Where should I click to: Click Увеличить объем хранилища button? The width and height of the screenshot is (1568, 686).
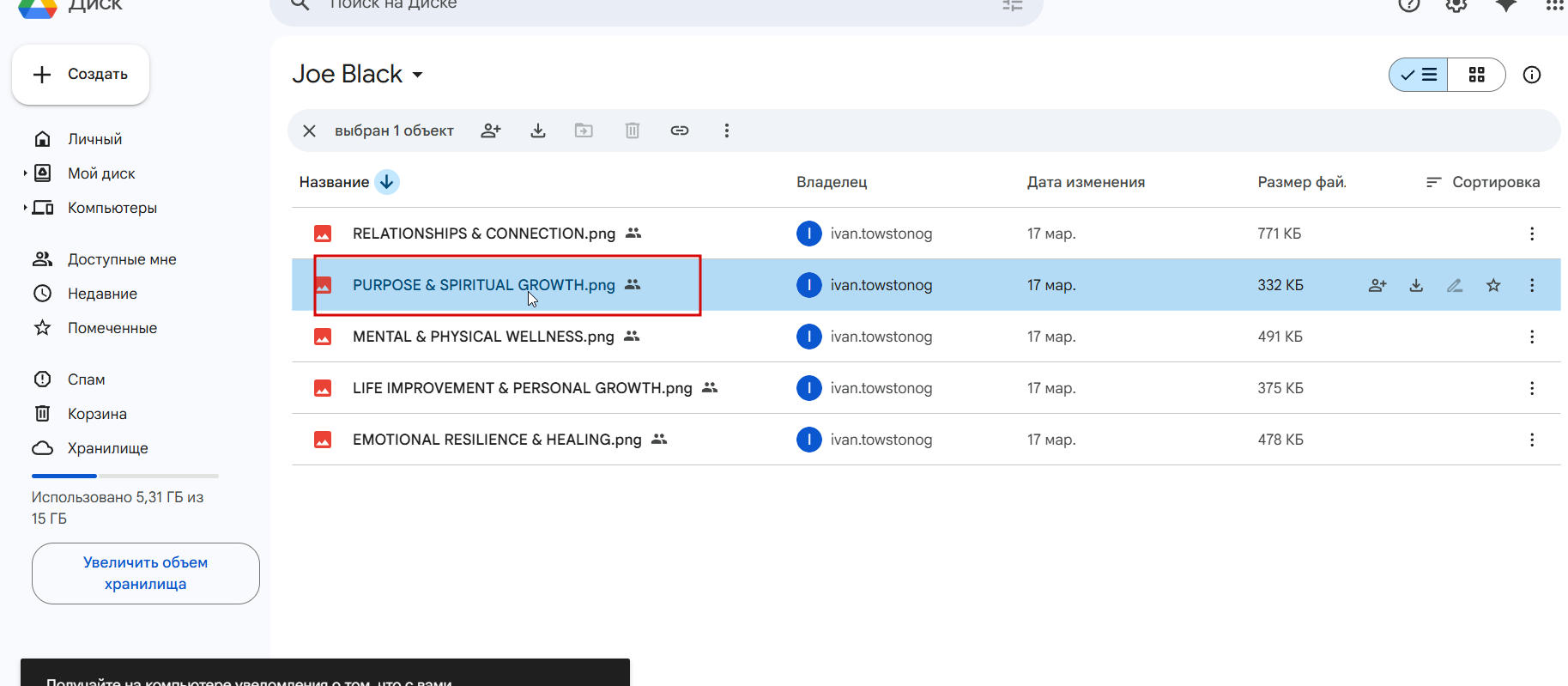[146, 574]
